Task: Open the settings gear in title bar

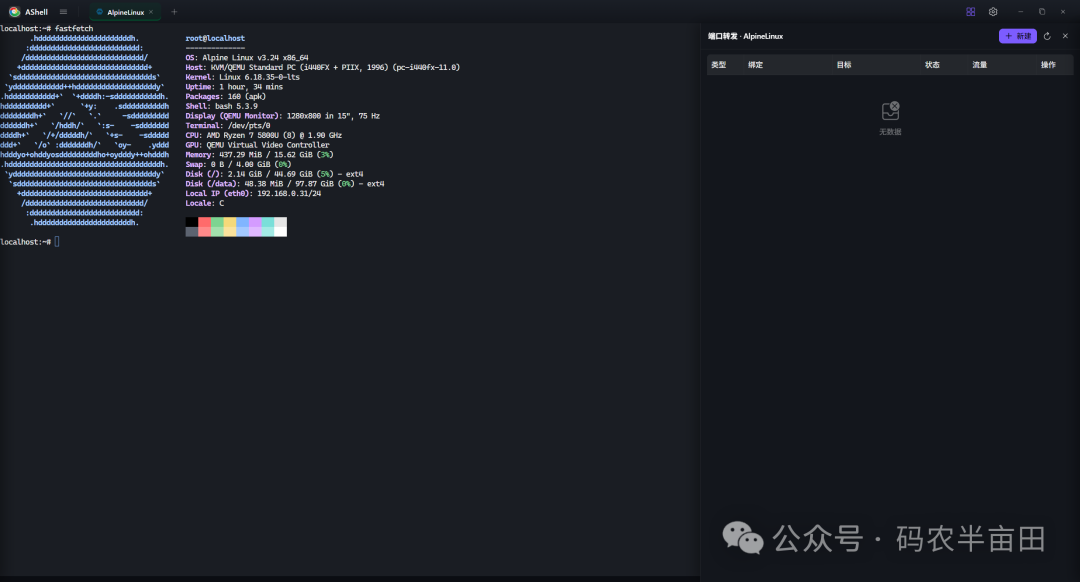Action: (993, 12)
